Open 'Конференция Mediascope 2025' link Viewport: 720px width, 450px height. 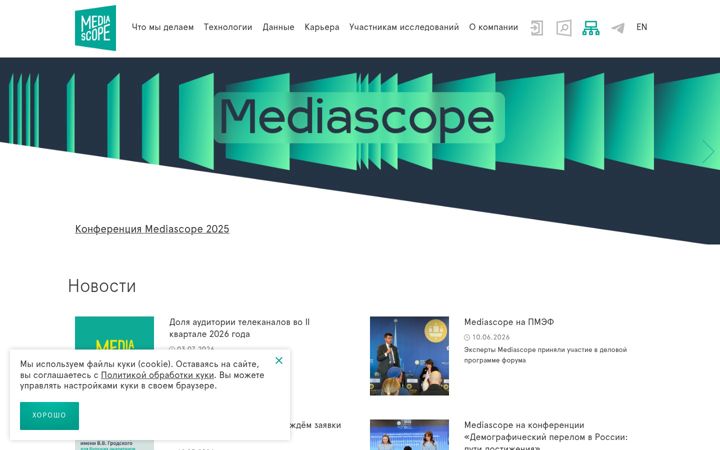(152, 229)
